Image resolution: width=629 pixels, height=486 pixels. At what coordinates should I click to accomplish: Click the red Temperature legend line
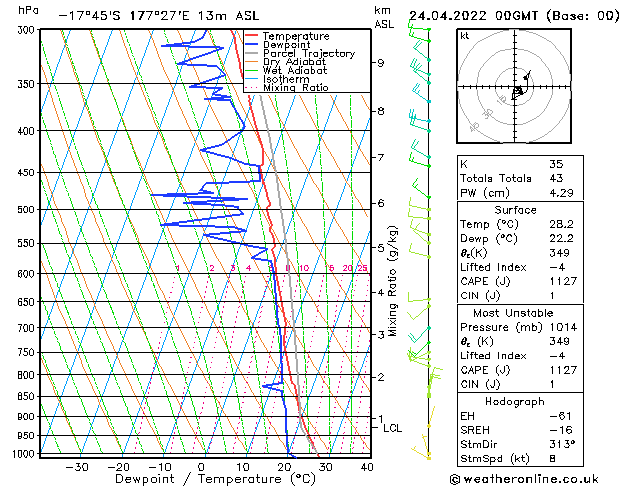(x=251, y=36)
